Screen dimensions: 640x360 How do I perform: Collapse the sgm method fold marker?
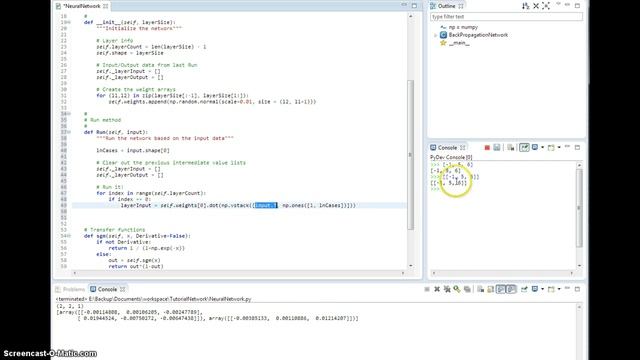[69, 236]
